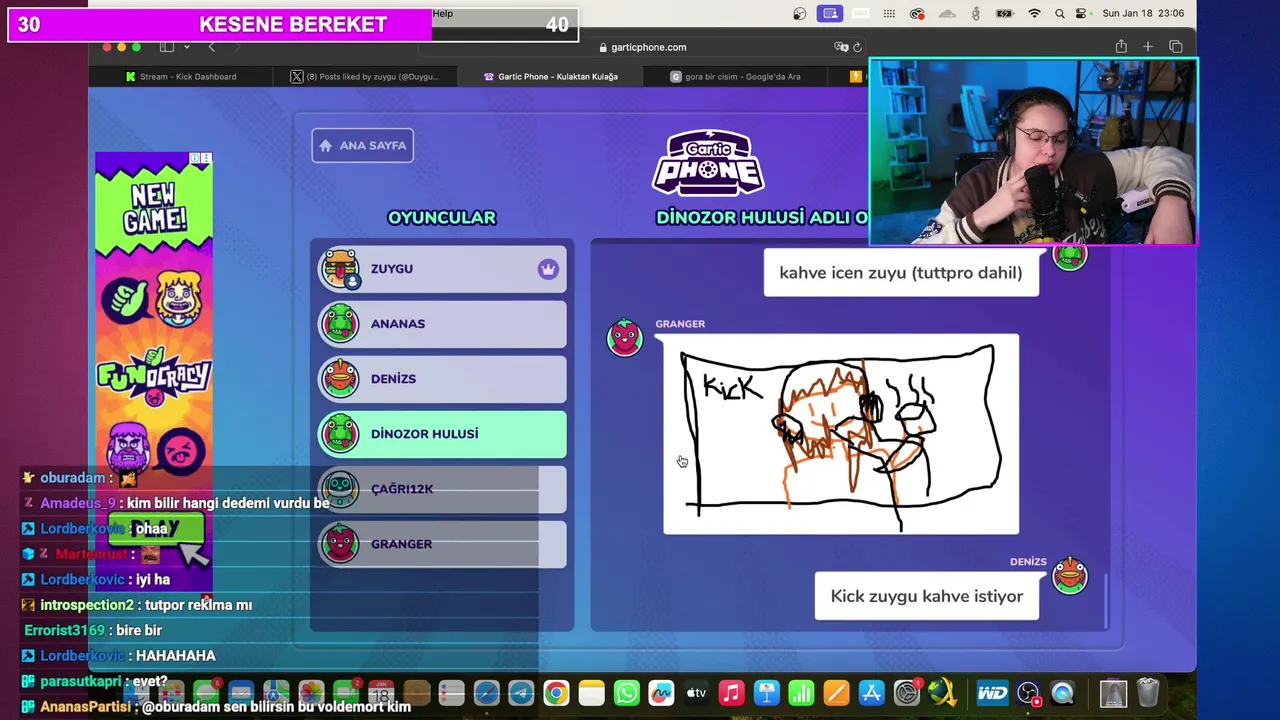Open Control Center in the menu bar
This screenshot has height=720, width=1280.
pos(1081,14)
